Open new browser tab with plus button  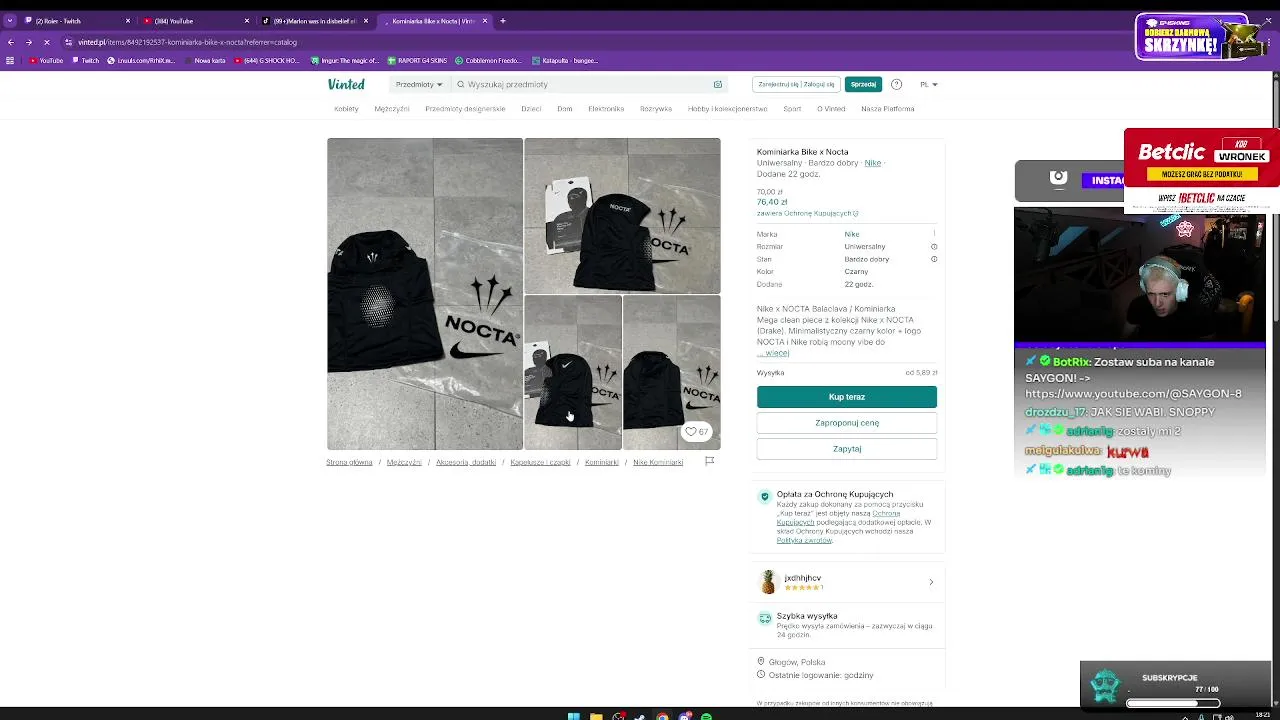click(x=503, y=21)
